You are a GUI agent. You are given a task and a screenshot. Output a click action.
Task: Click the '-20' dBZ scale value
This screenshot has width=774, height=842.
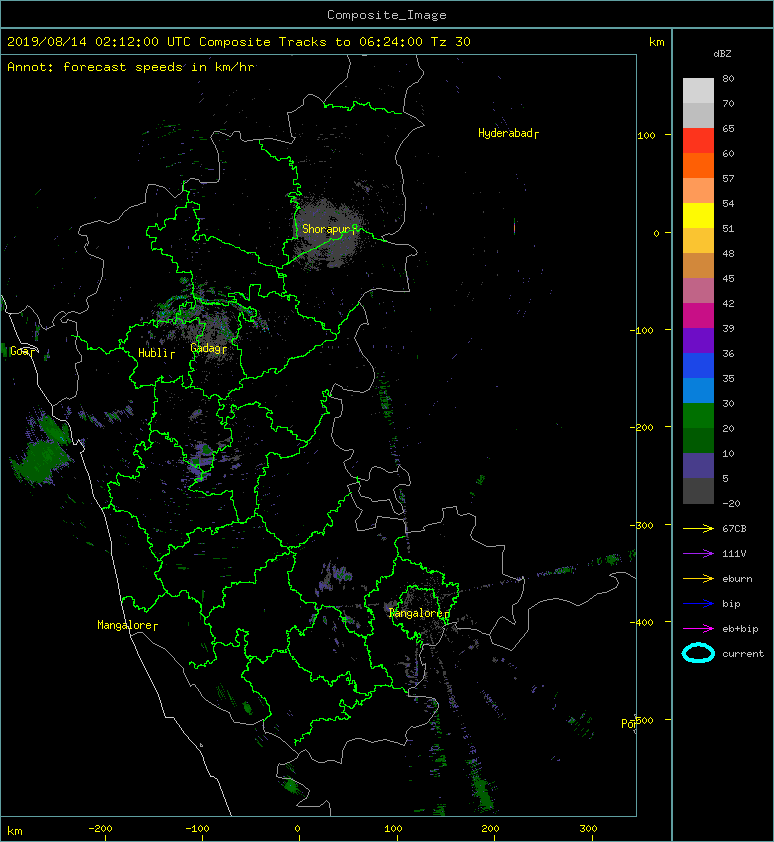point(731,504)
